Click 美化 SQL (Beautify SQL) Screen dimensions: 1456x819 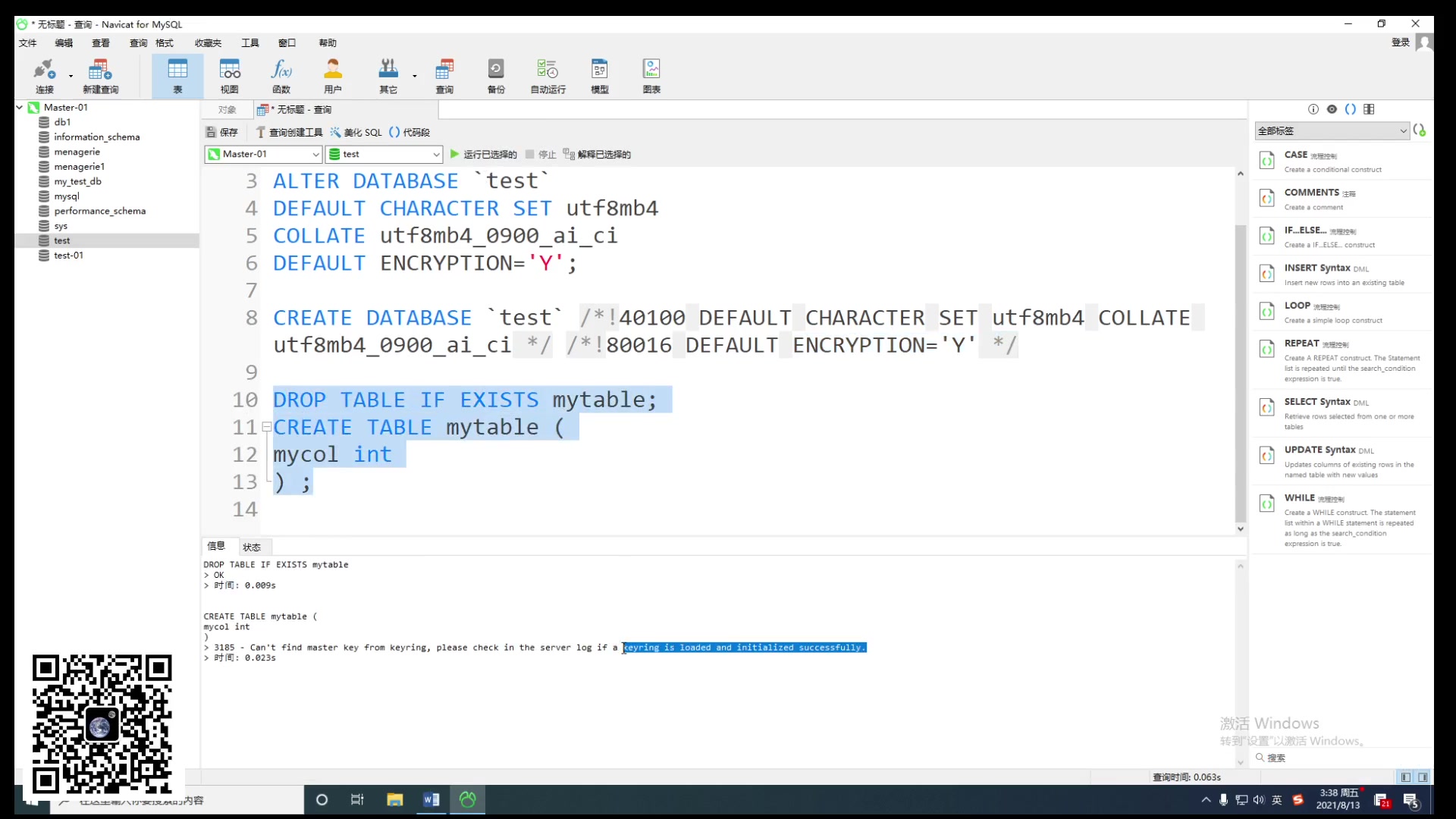(356, 132)
